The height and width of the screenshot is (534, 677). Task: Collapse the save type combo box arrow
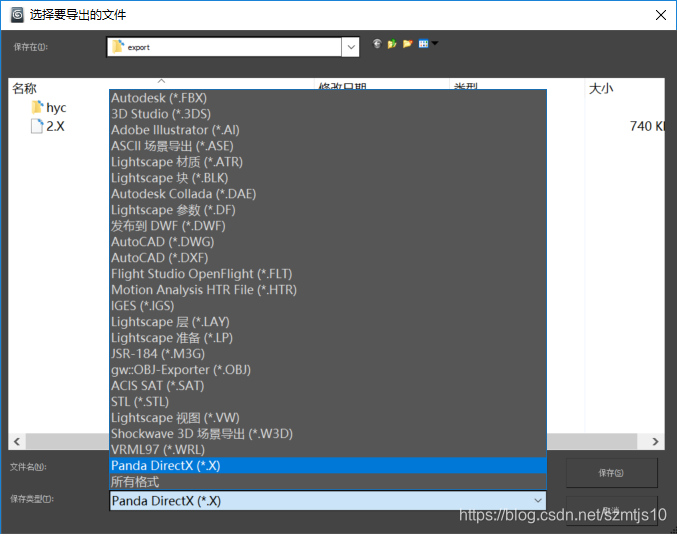pos(538,501)
